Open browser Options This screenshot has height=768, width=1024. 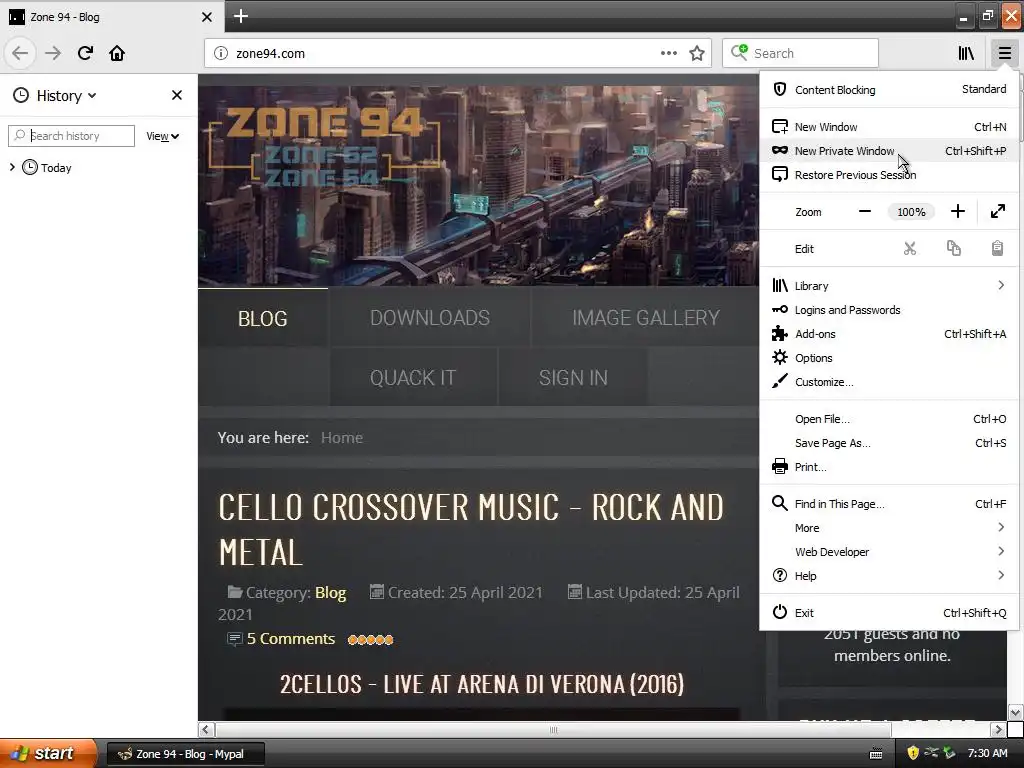889,358
